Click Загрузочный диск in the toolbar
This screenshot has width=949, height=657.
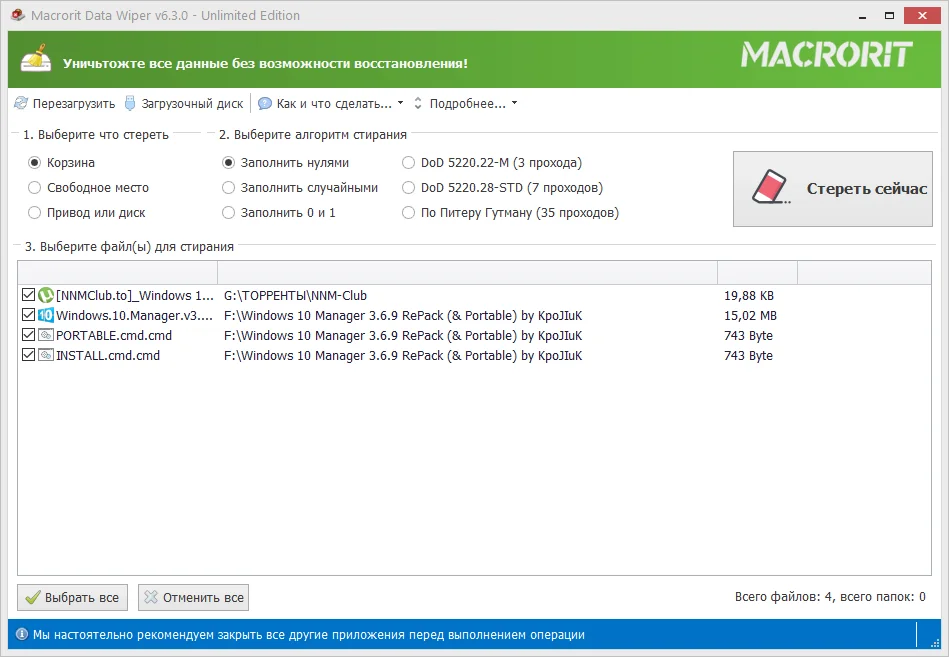click(184, 103)
